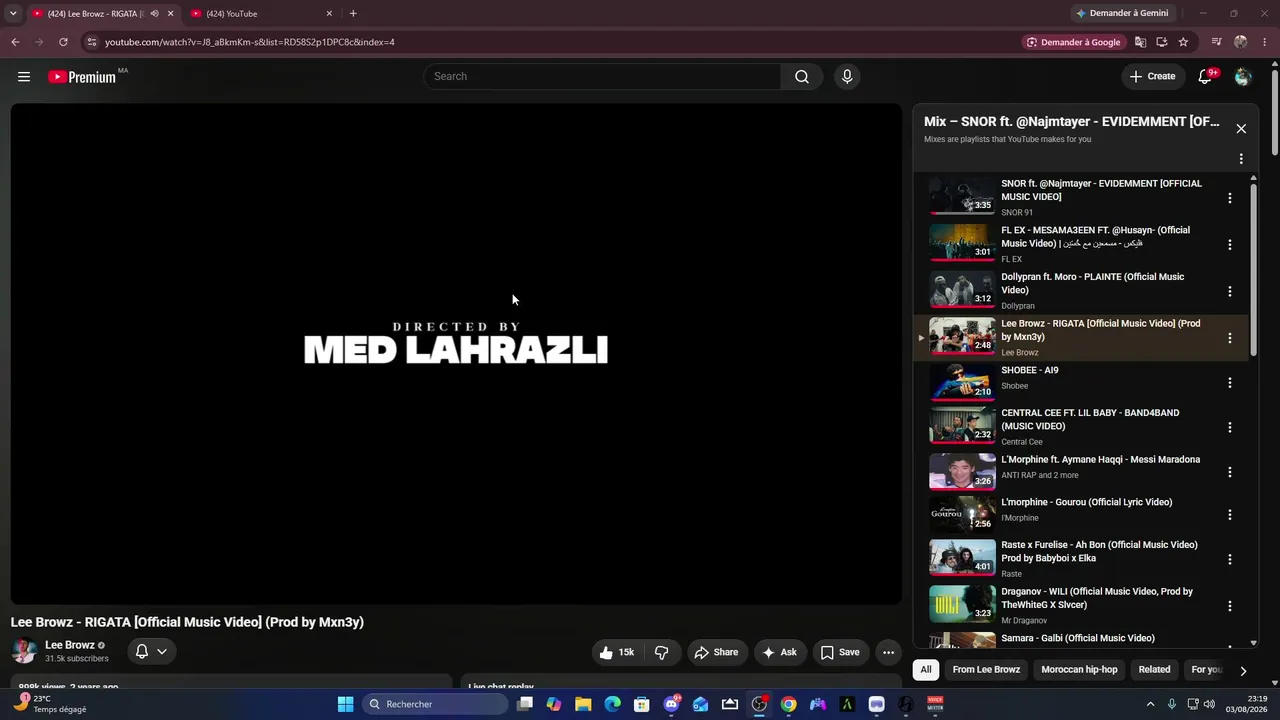Select the Related filter chip

click(1154, 670)
